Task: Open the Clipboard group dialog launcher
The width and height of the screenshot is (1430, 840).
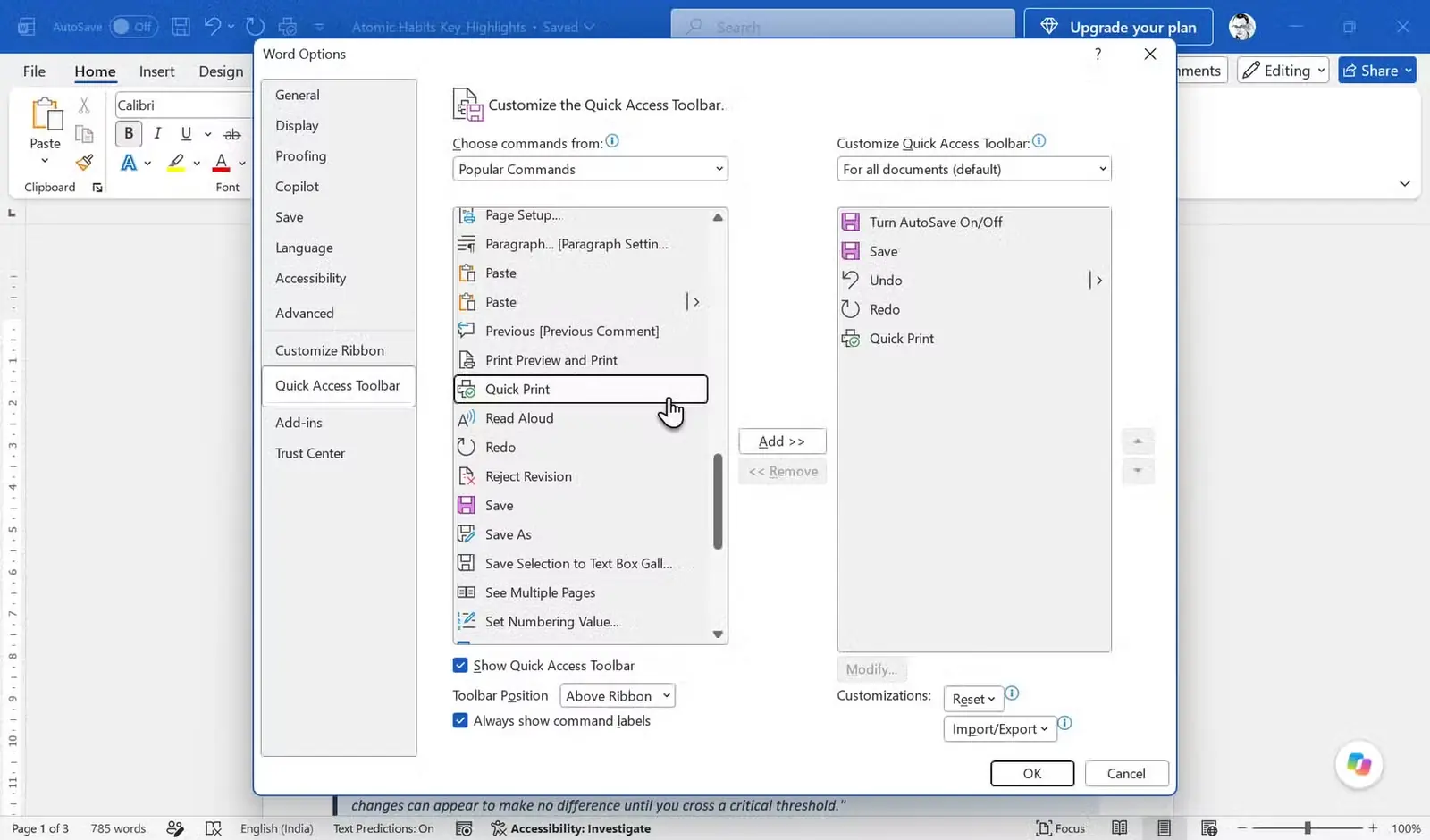Action: click(x=97, y=188)
